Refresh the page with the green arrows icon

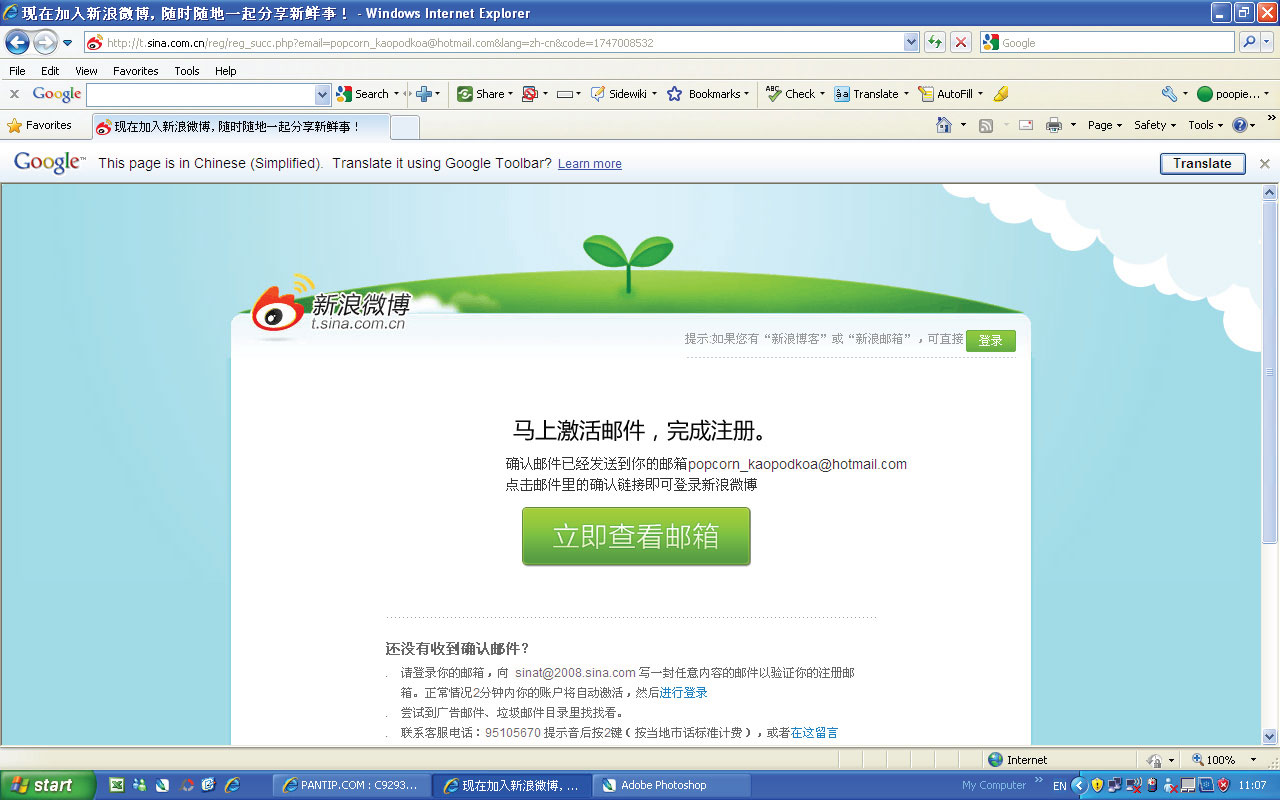(x=935, y=42)
